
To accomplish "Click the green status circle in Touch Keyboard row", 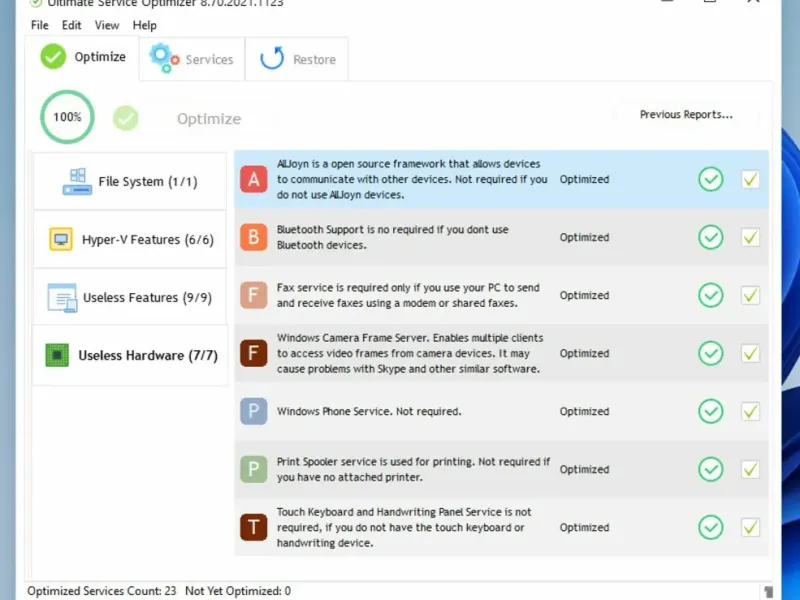I will (x=711, y=527).
